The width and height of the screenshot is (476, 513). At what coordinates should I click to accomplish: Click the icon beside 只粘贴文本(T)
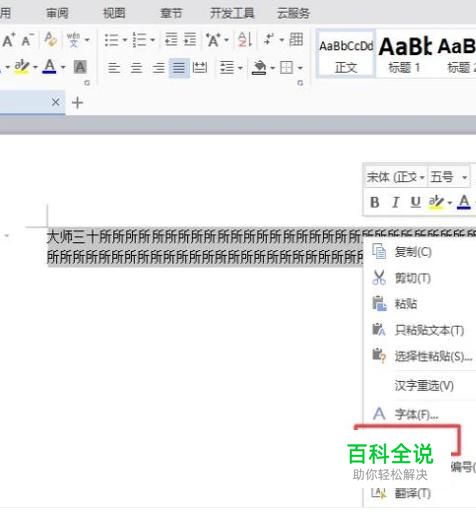pos(379,330)
